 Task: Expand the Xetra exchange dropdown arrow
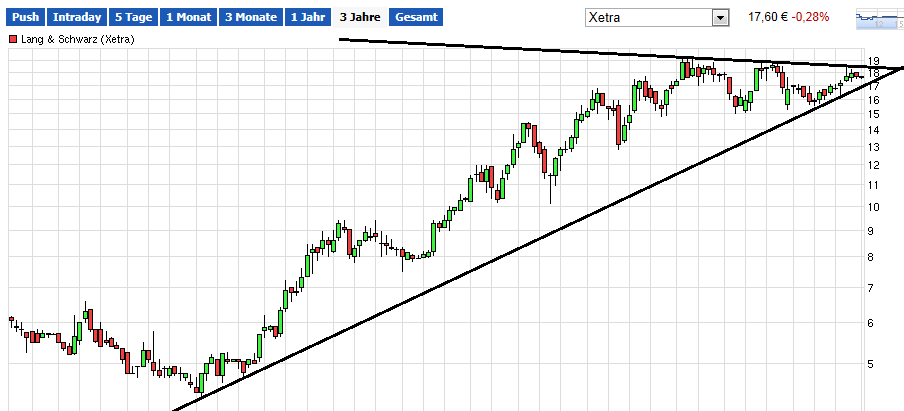pyautogui.click(x=719, y=18)
